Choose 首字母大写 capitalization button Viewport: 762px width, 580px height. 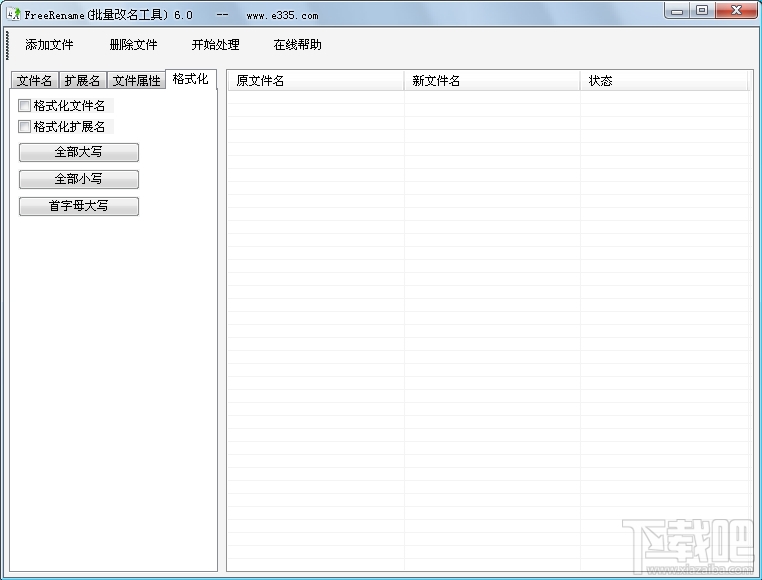[79, 206]
